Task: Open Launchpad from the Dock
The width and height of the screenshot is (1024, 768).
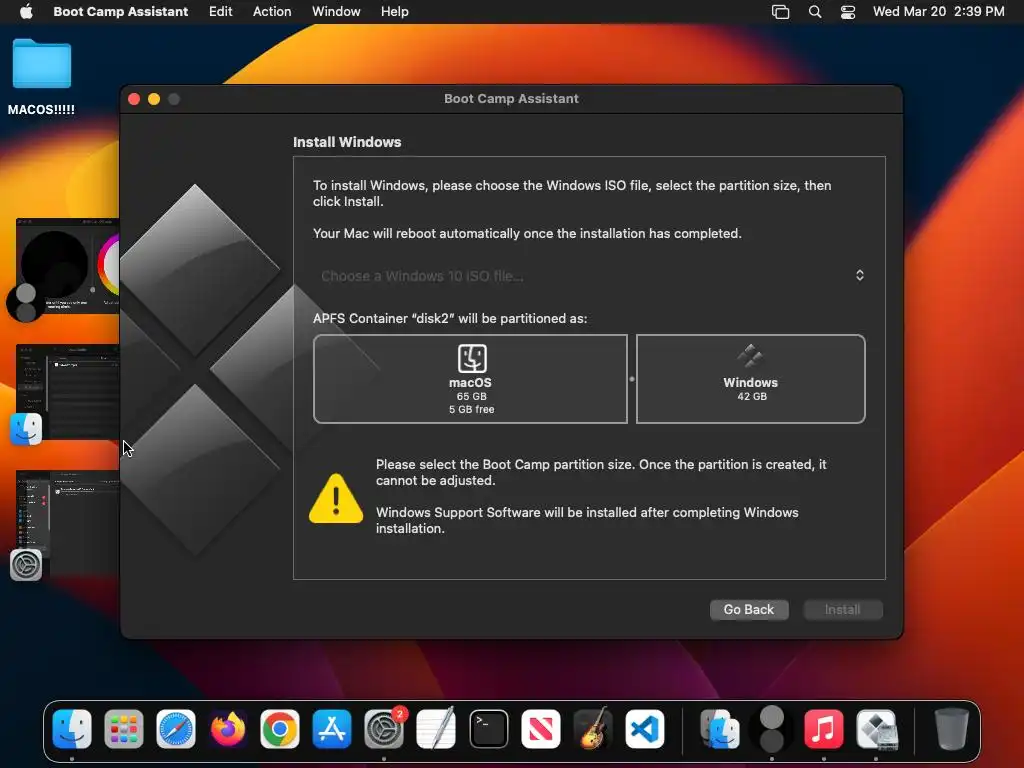Action: coord(123,728)
